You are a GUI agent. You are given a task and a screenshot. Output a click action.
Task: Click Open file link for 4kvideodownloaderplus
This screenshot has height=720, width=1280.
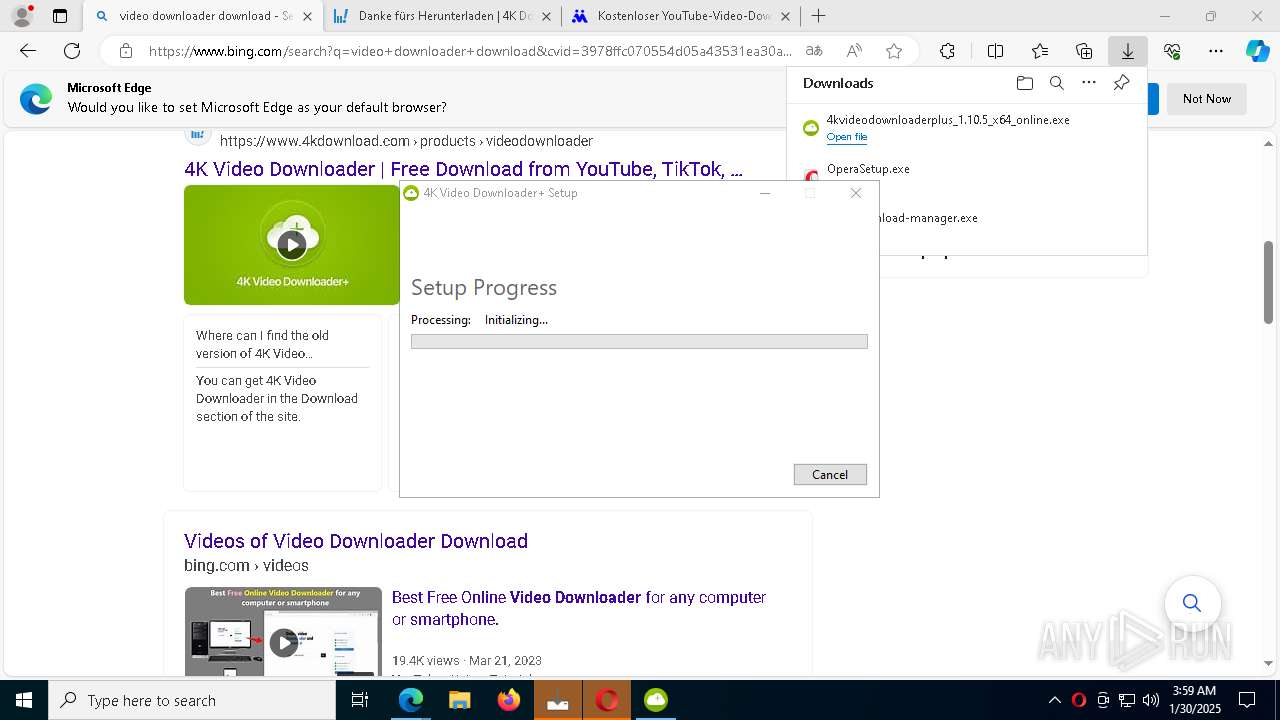(x=847, y=137)
